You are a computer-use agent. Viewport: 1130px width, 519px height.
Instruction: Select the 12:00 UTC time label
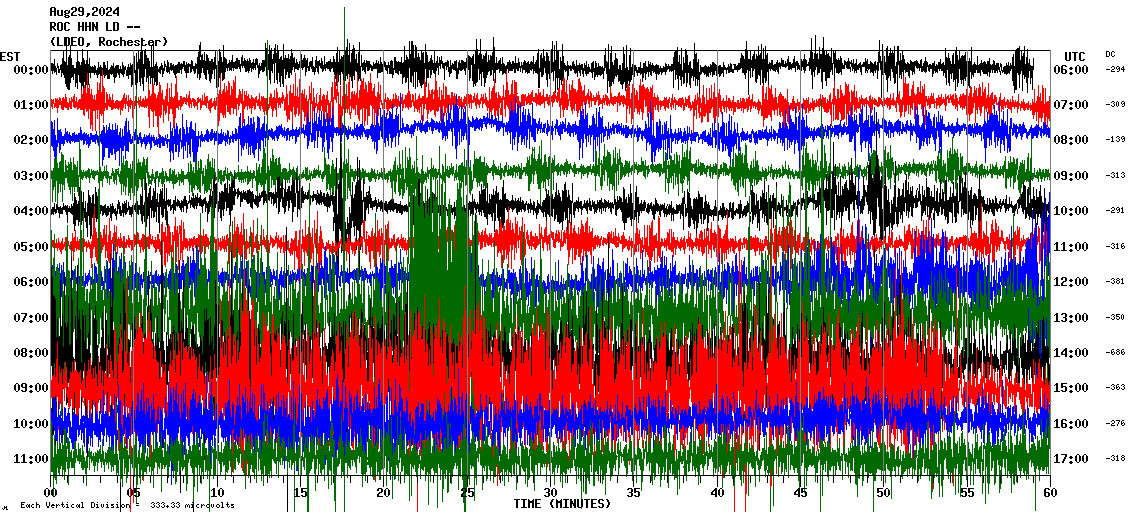(x=1074, y=282)
